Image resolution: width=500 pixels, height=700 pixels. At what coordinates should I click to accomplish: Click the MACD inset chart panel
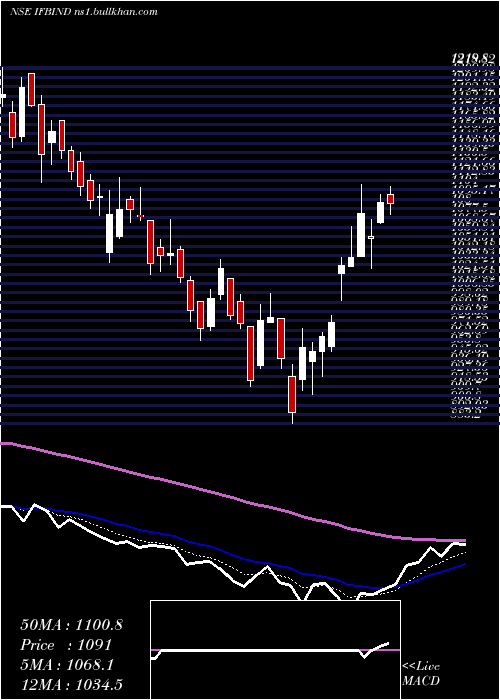point(275,650)
